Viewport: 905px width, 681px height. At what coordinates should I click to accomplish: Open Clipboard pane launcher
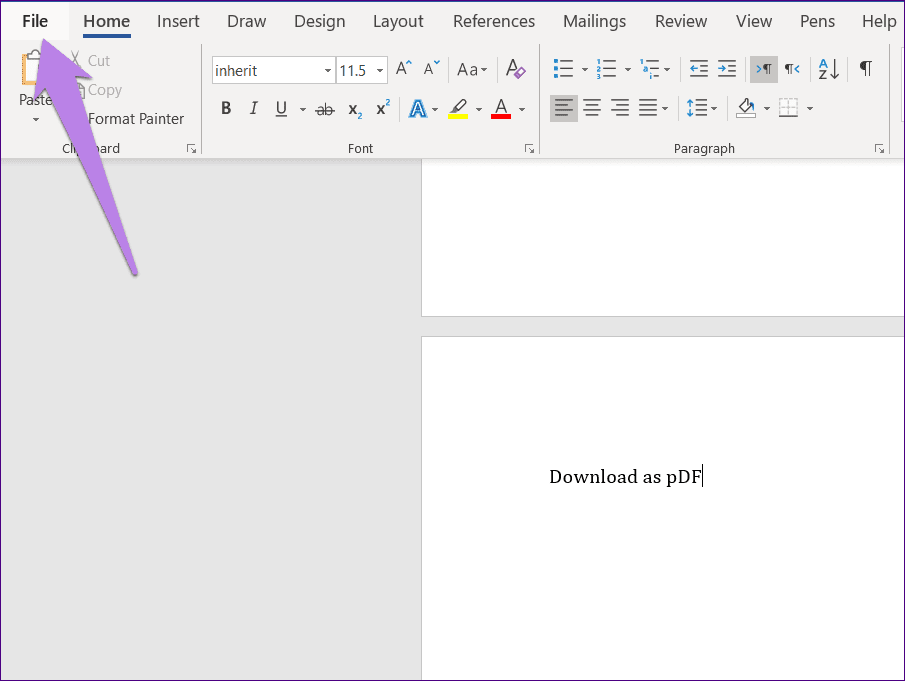click(x=192, y=149)
